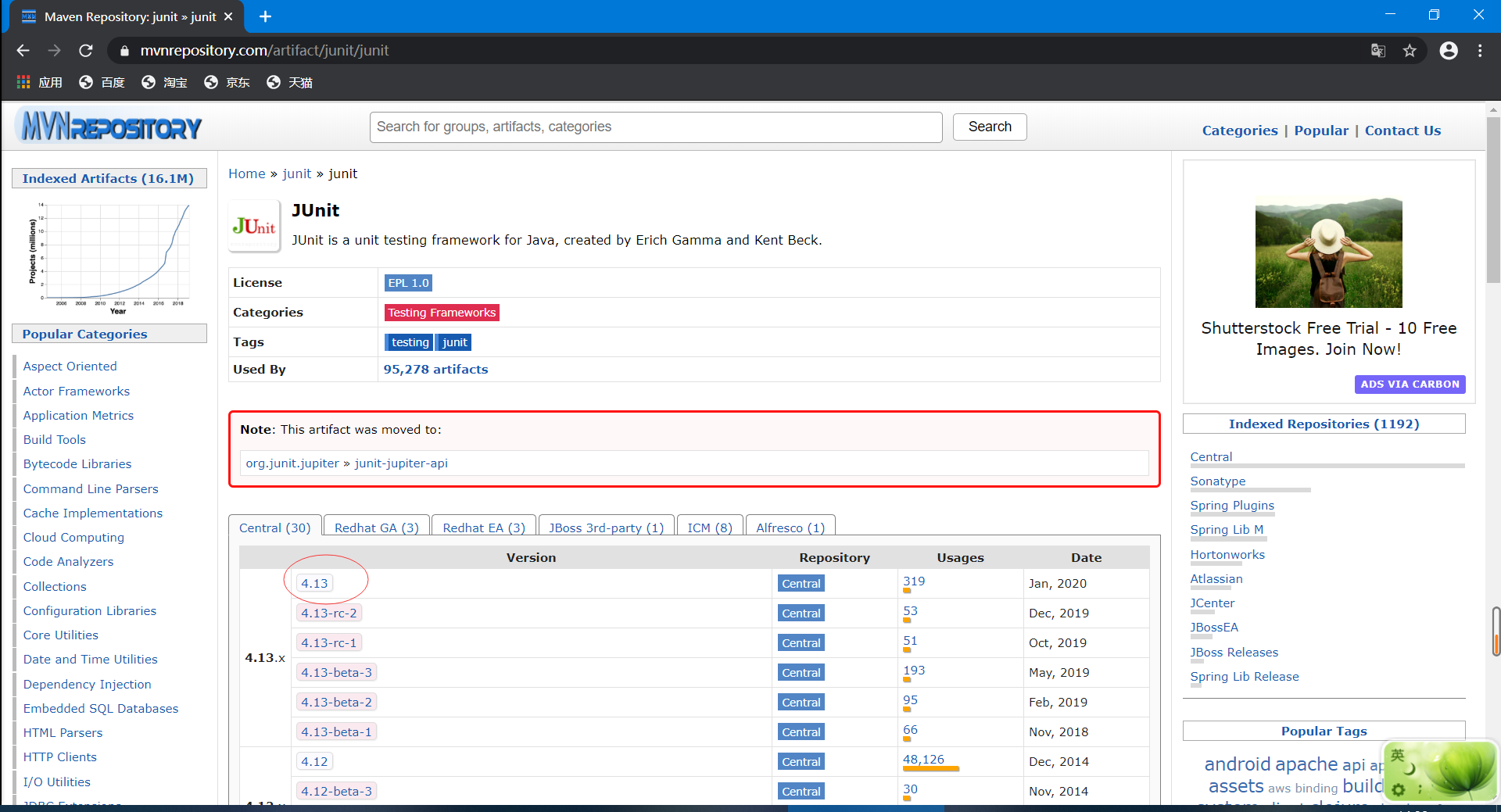
Task: Open the 京东 bookmark
Action: pyautogui.click(x=227, y=82)
